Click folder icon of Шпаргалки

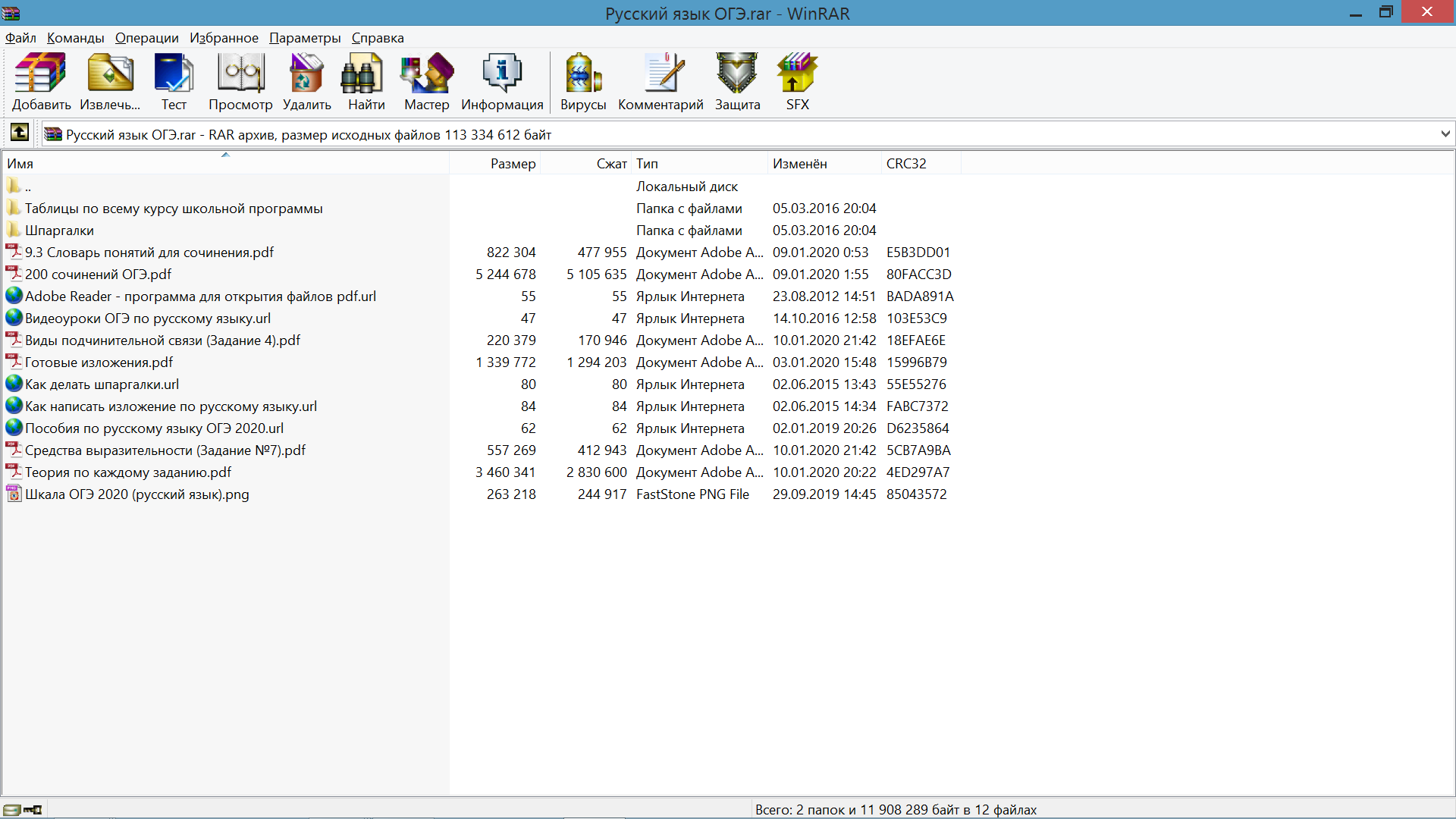coord(14,230)
